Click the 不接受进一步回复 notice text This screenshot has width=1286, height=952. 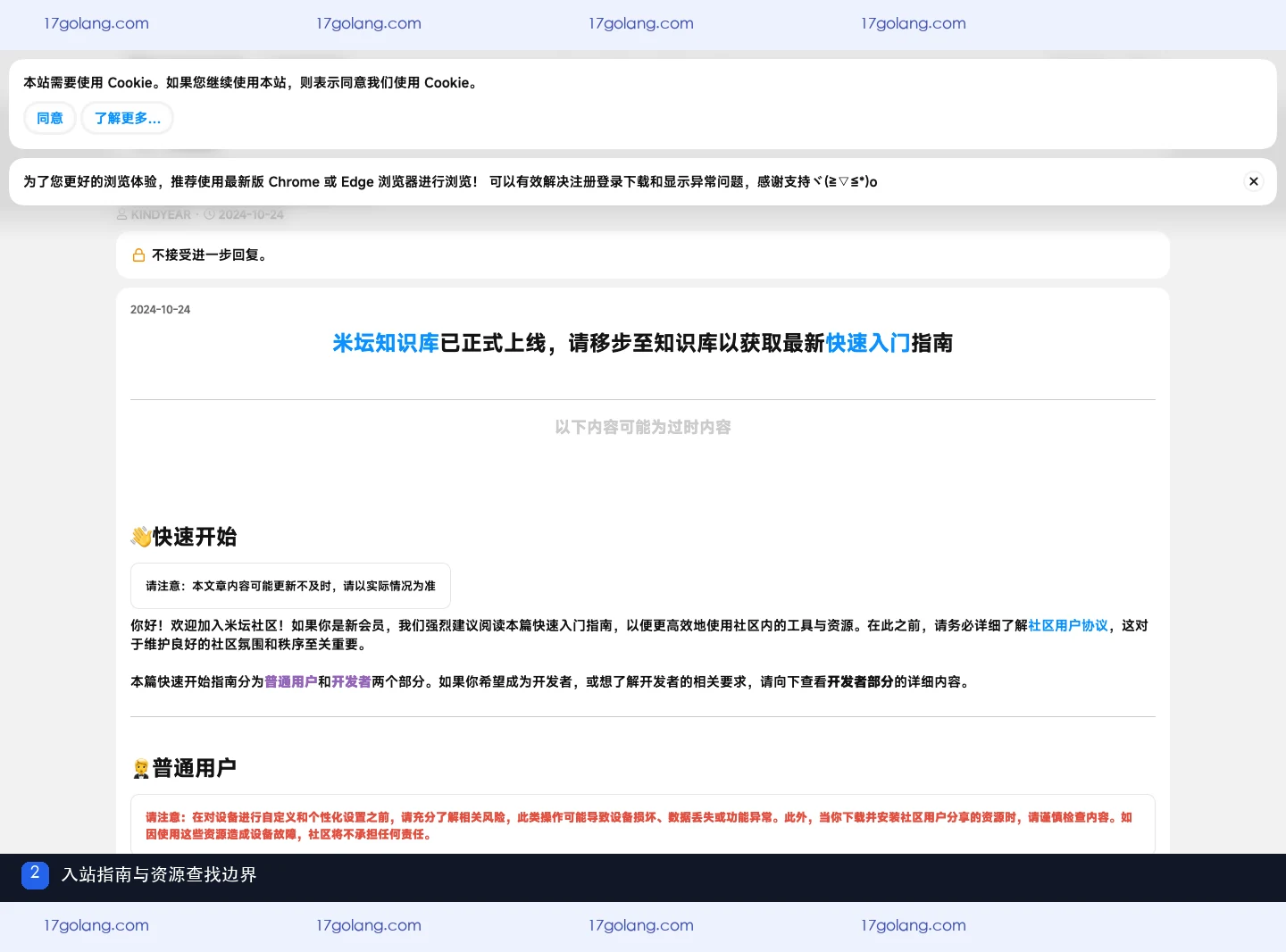pyautogui.click(x=210, y=255)
